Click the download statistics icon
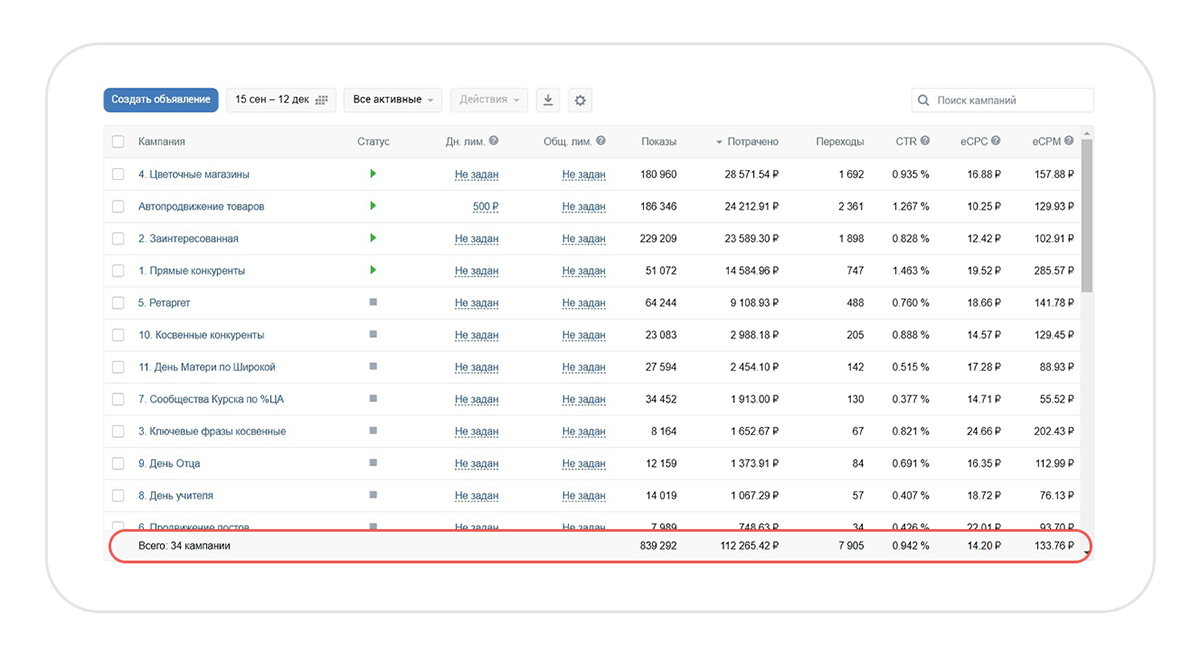Image resolution: width=1200 pixels, height=652 pixels. pyautogui.click(x=547, y=100)
